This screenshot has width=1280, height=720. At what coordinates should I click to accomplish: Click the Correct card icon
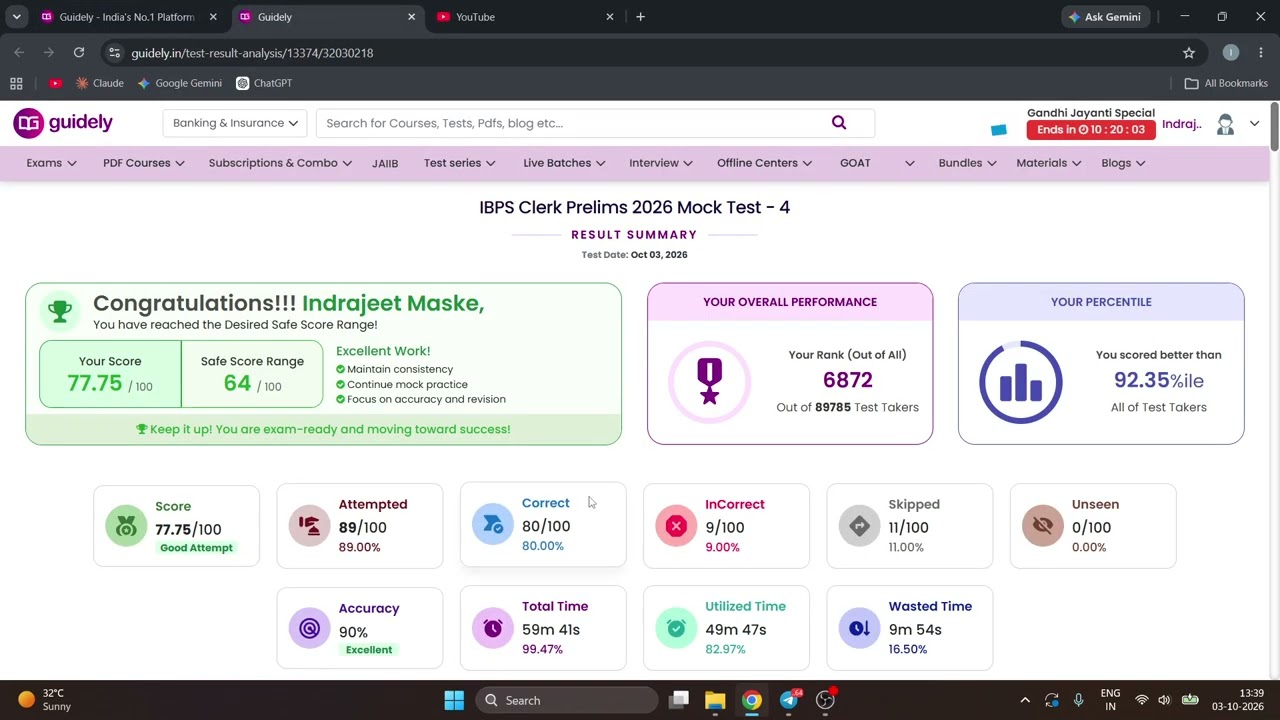click(x=493, y=524)
